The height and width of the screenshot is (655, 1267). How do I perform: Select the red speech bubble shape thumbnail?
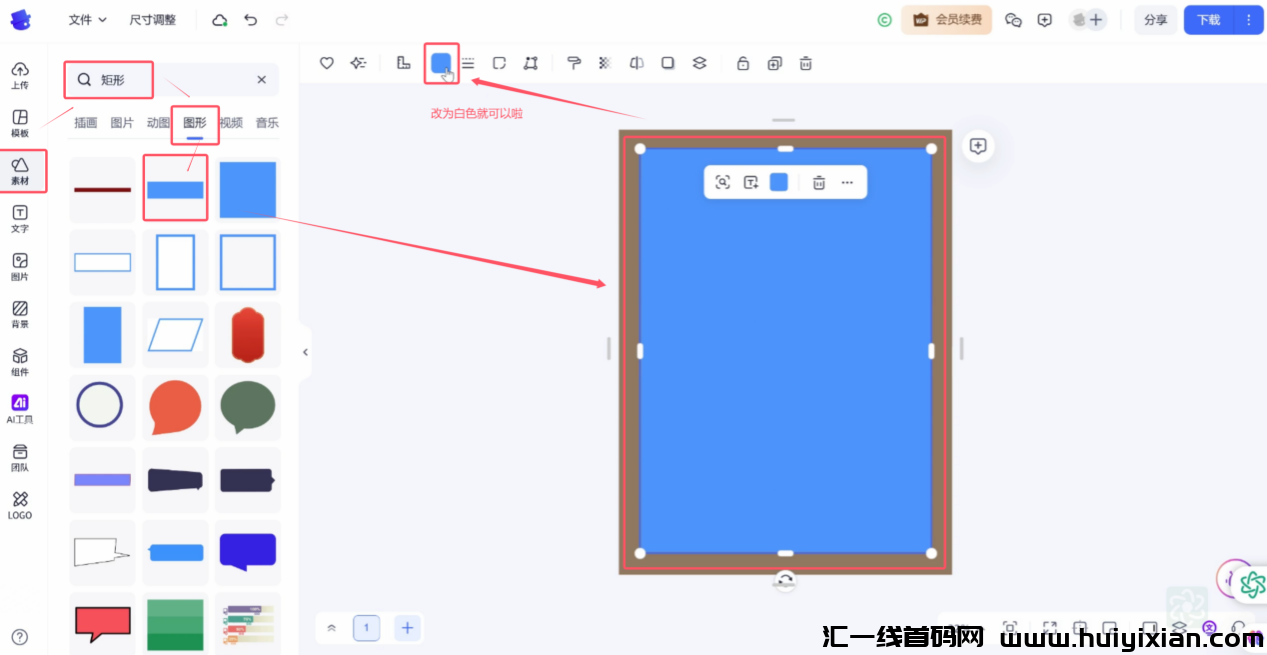(102, 624)
